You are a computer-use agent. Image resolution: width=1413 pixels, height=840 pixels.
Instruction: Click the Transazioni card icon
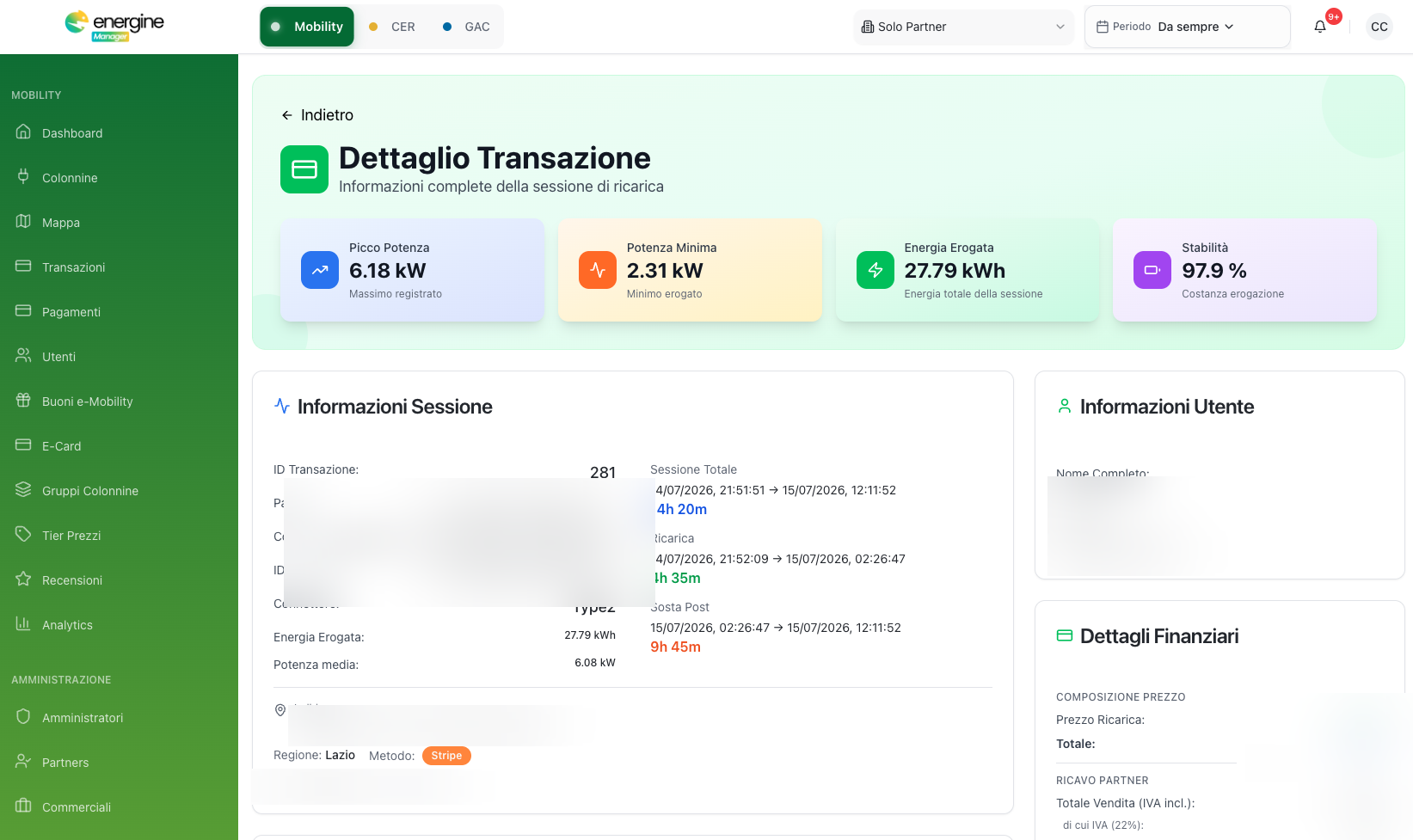[x=23, y=267]
